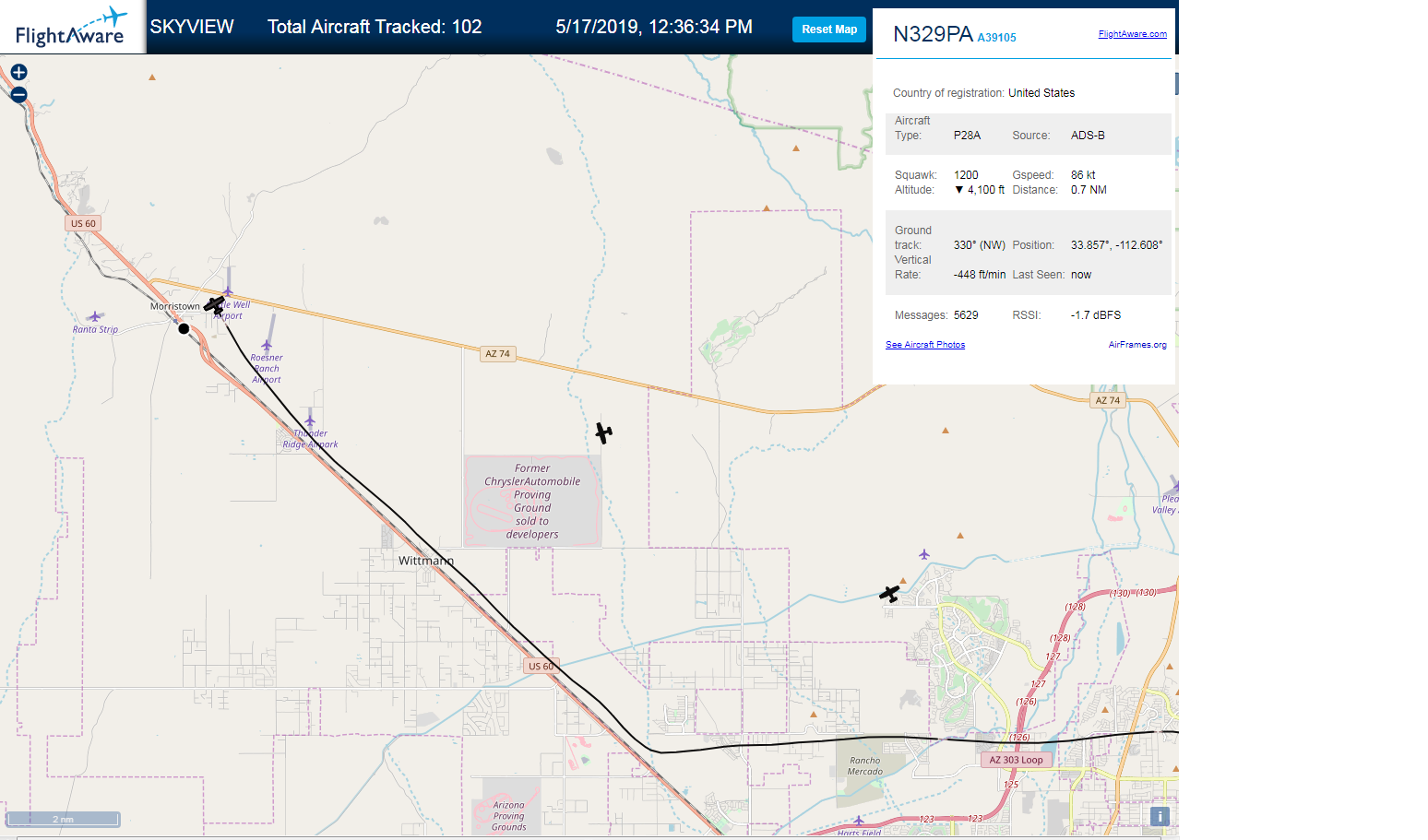
Task: Click the Thunder Ridge Airpark icon
Action: pos(310,421)
